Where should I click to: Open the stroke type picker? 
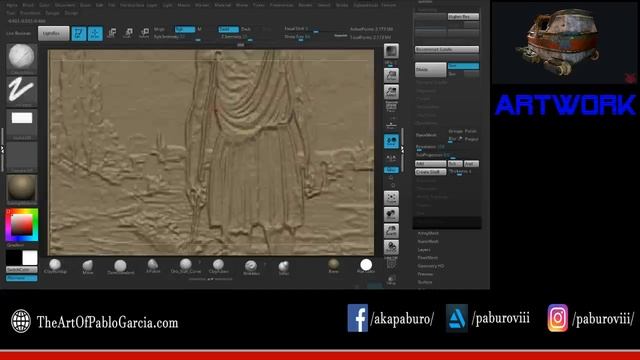[22, 91]
